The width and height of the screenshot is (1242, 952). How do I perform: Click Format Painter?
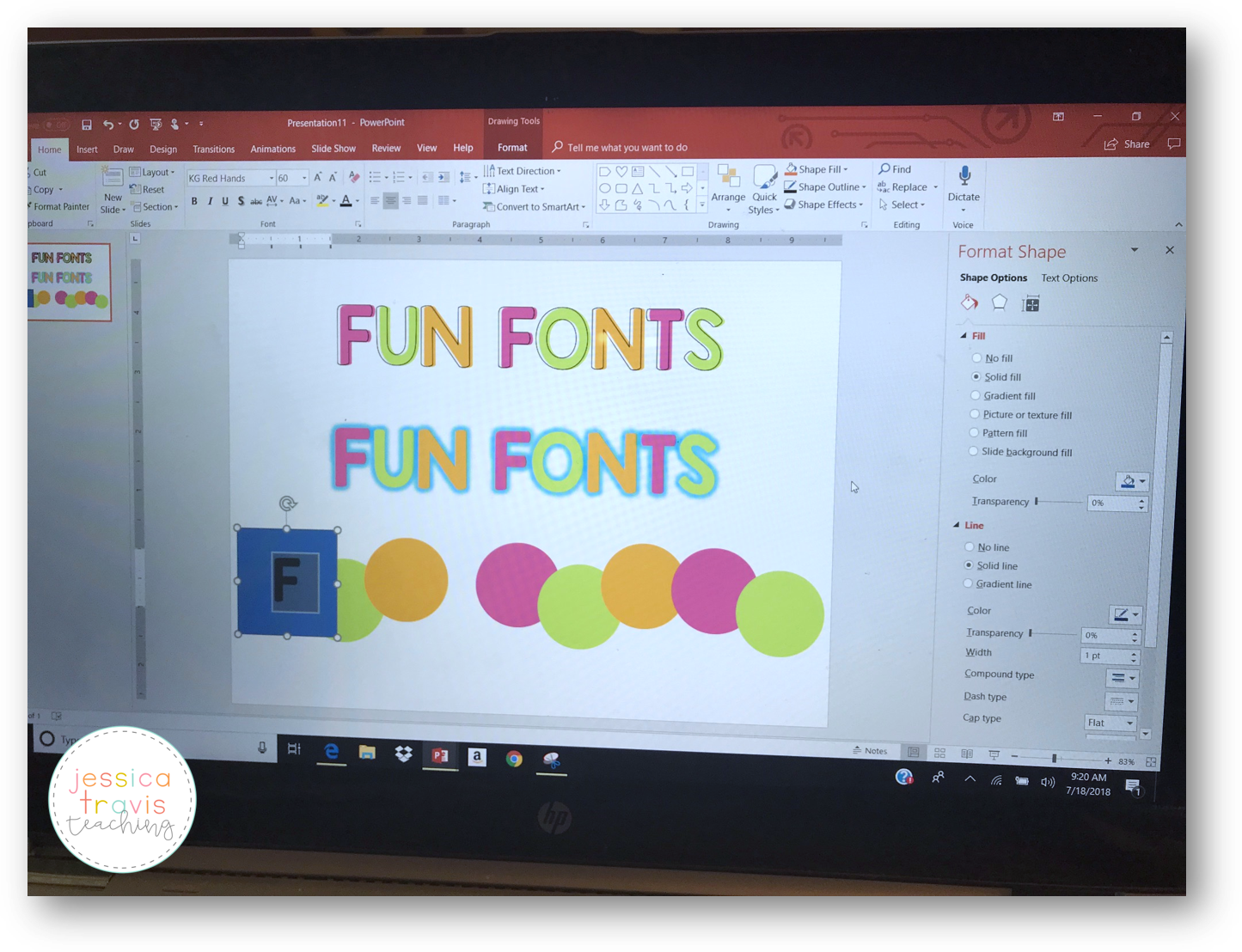tap(58, 207)
